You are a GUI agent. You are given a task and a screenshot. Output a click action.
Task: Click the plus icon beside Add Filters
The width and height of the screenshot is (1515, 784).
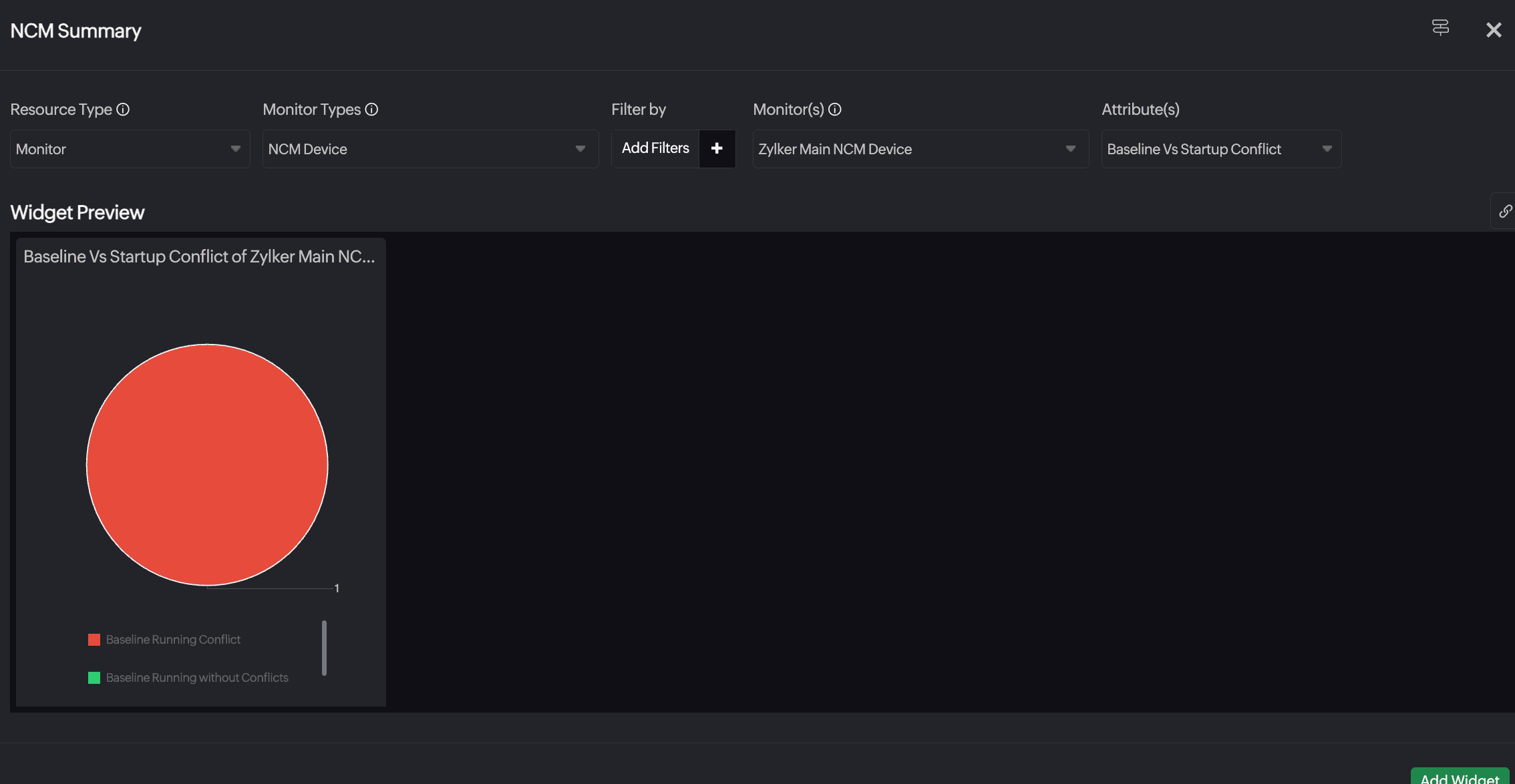pyautogui.click(x=717, y=148)
